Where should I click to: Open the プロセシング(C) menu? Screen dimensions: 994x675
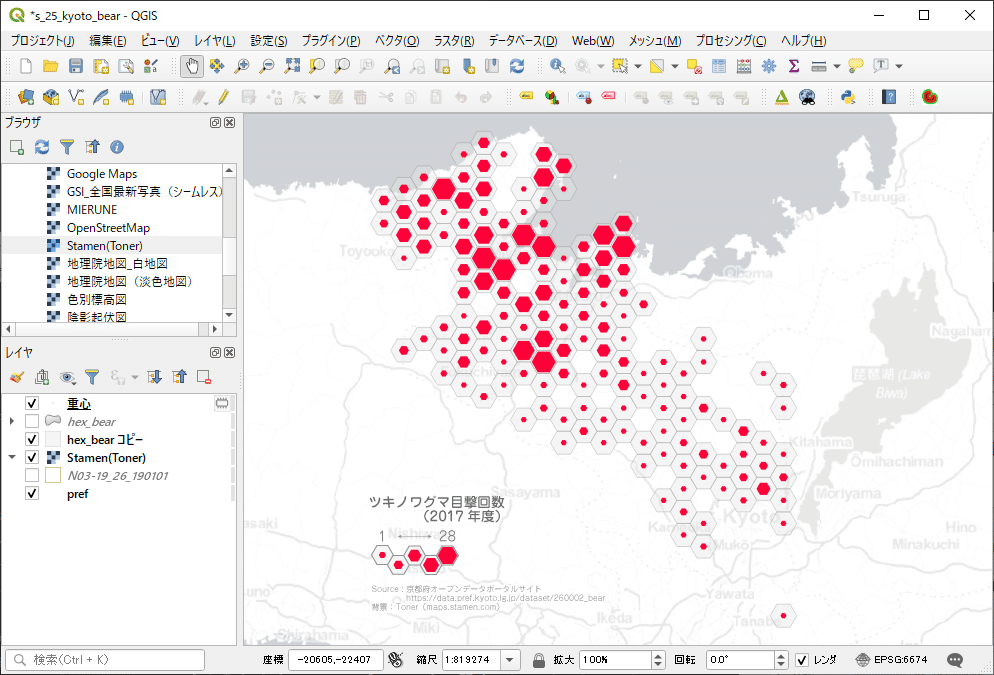pos(730,41)
